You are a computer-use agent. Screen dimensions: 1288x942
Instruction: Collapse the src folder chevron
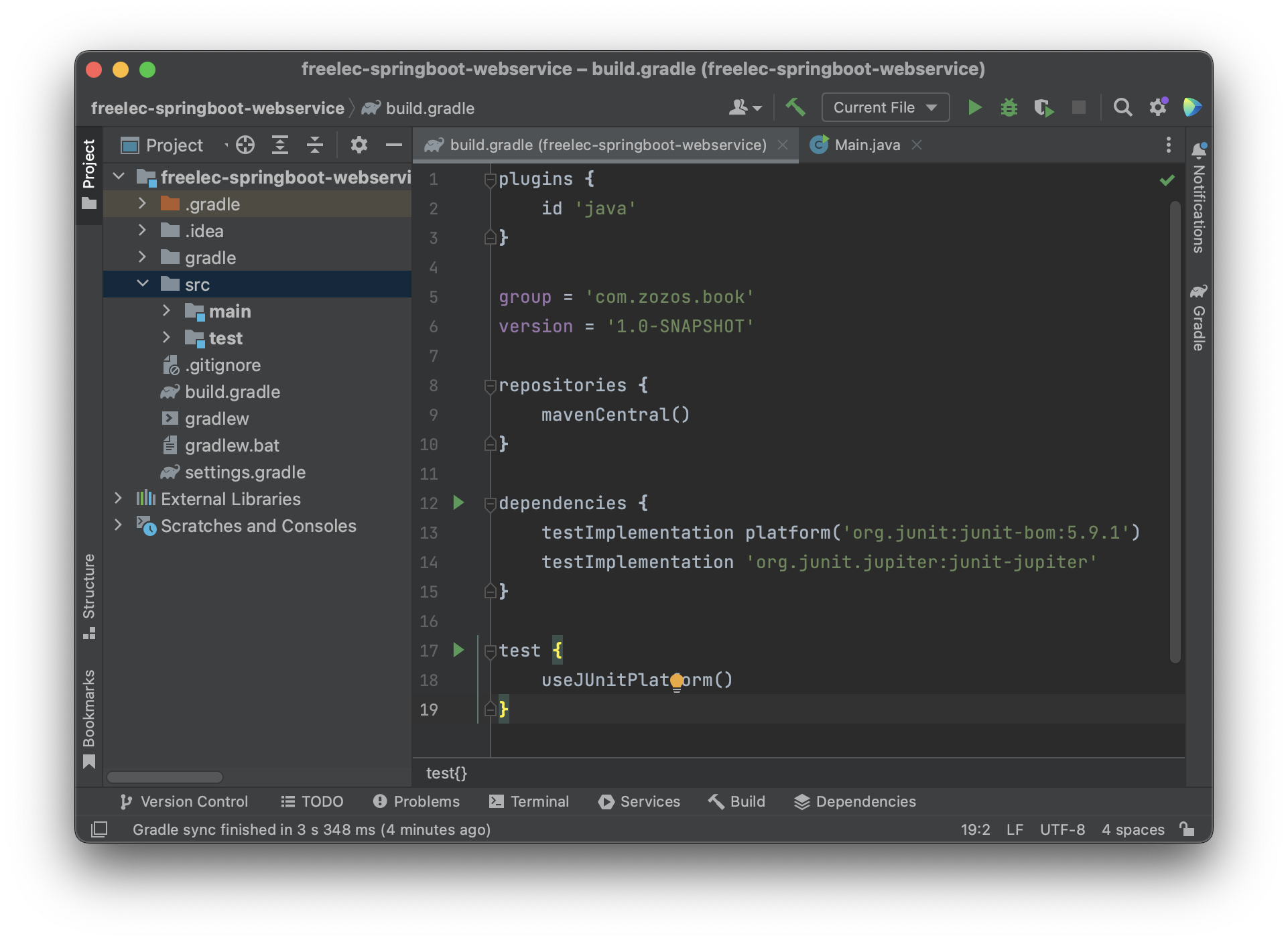click(x=142, y=284)
